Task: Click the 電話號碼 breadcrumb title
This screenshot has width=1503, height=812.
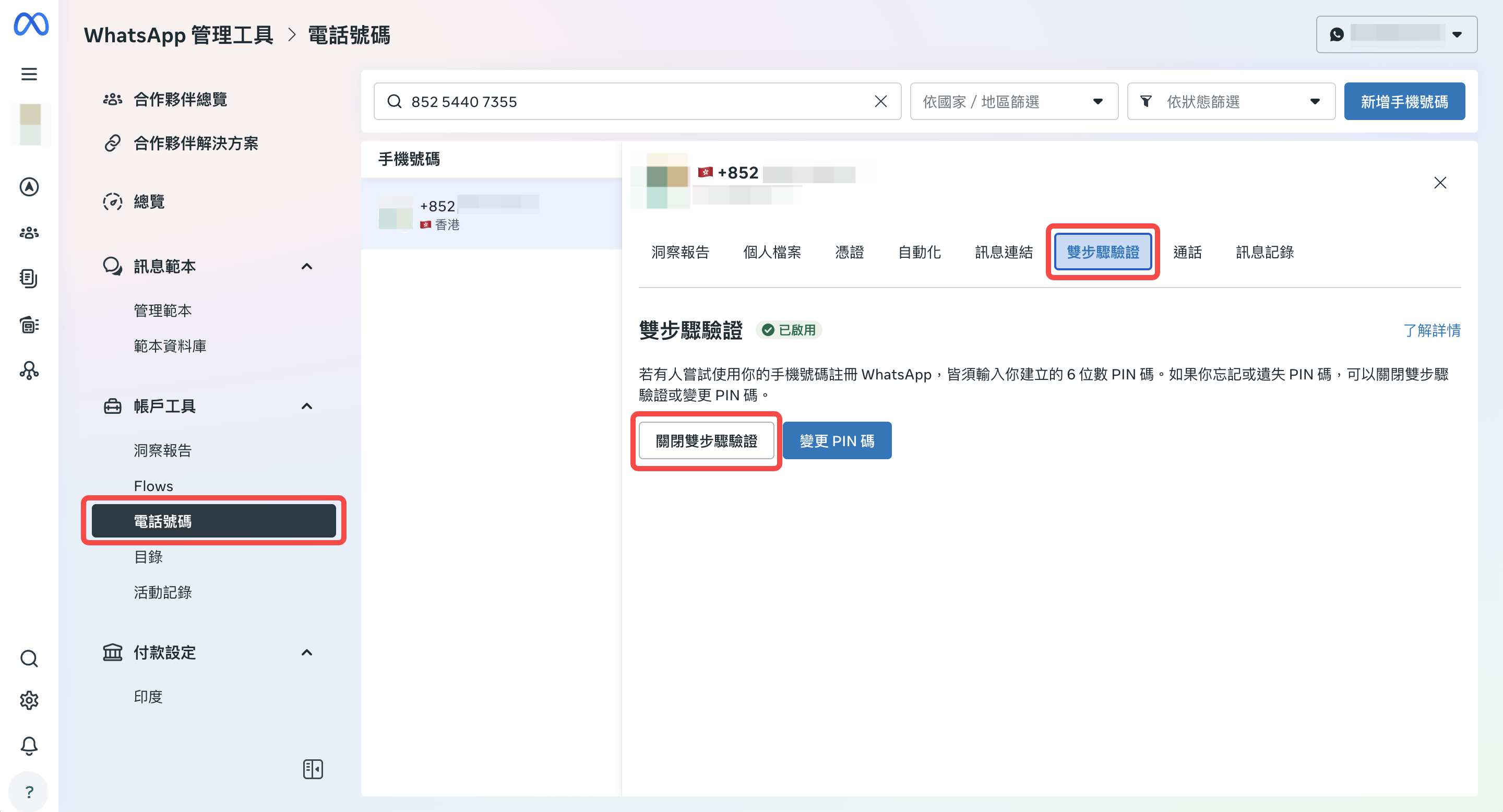Action: (349, 35)
